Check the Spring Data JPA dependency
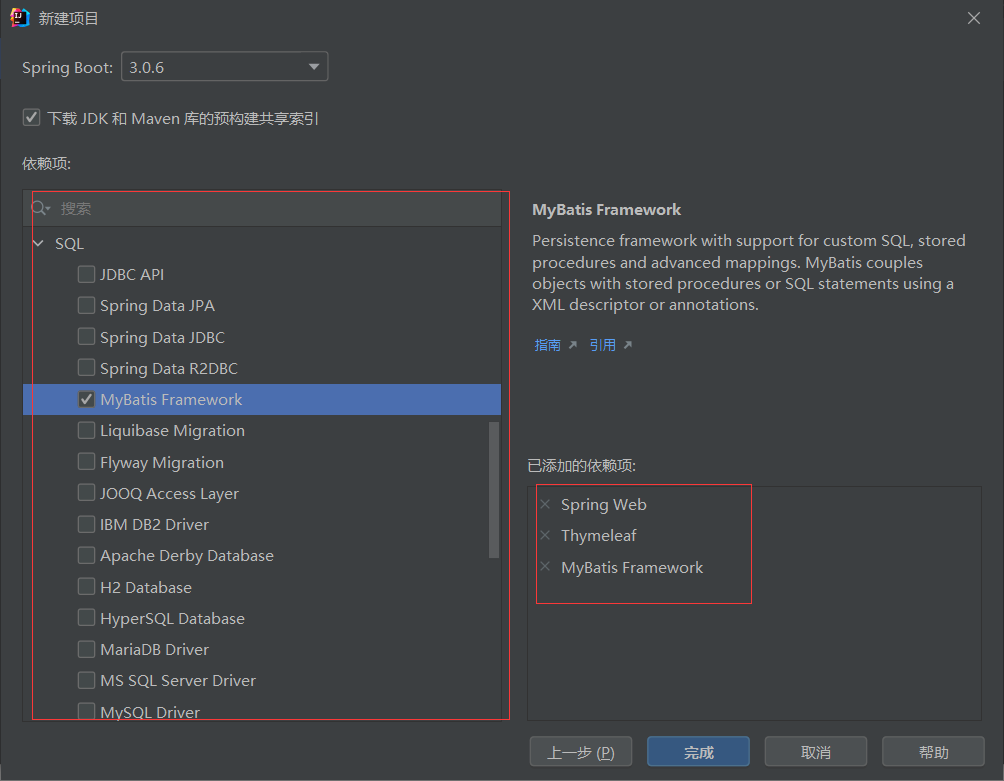The height and width of the screenshot is (781, 1004). pyautogui.click(x=86, y=305)
